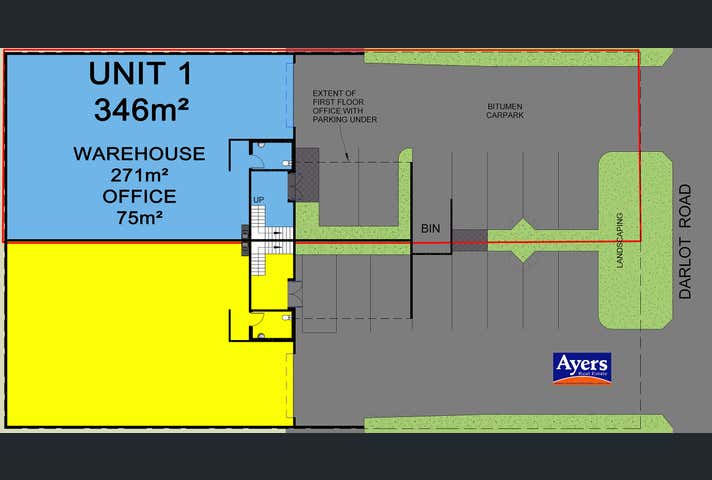Click the 'UP' stair label
This screenshot has height=480, width=712.
click(x=258, y=200)
